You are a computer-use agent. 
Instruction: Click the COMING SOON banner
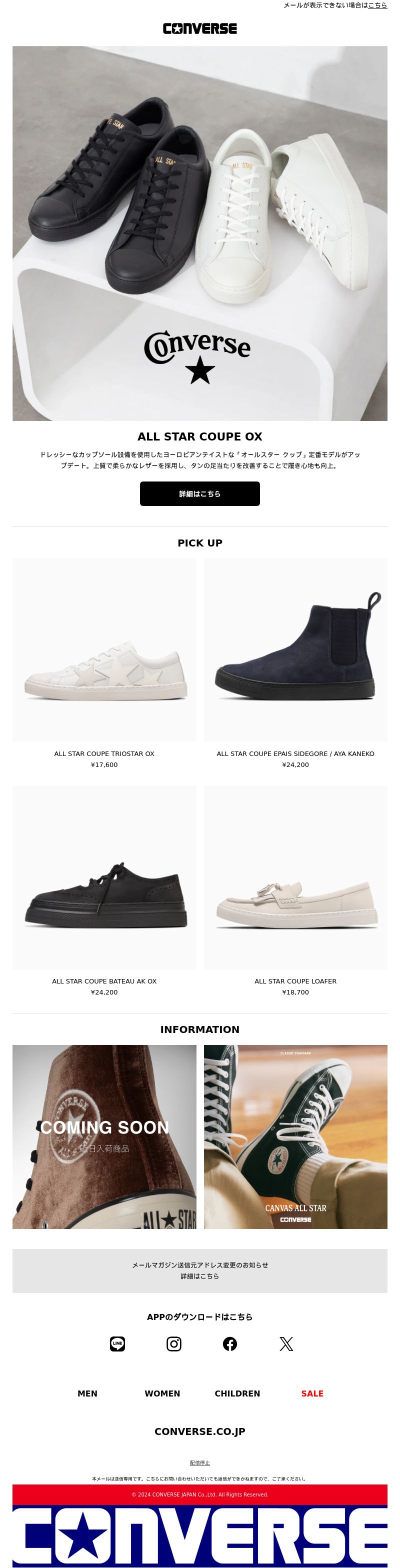(104, 1136)
